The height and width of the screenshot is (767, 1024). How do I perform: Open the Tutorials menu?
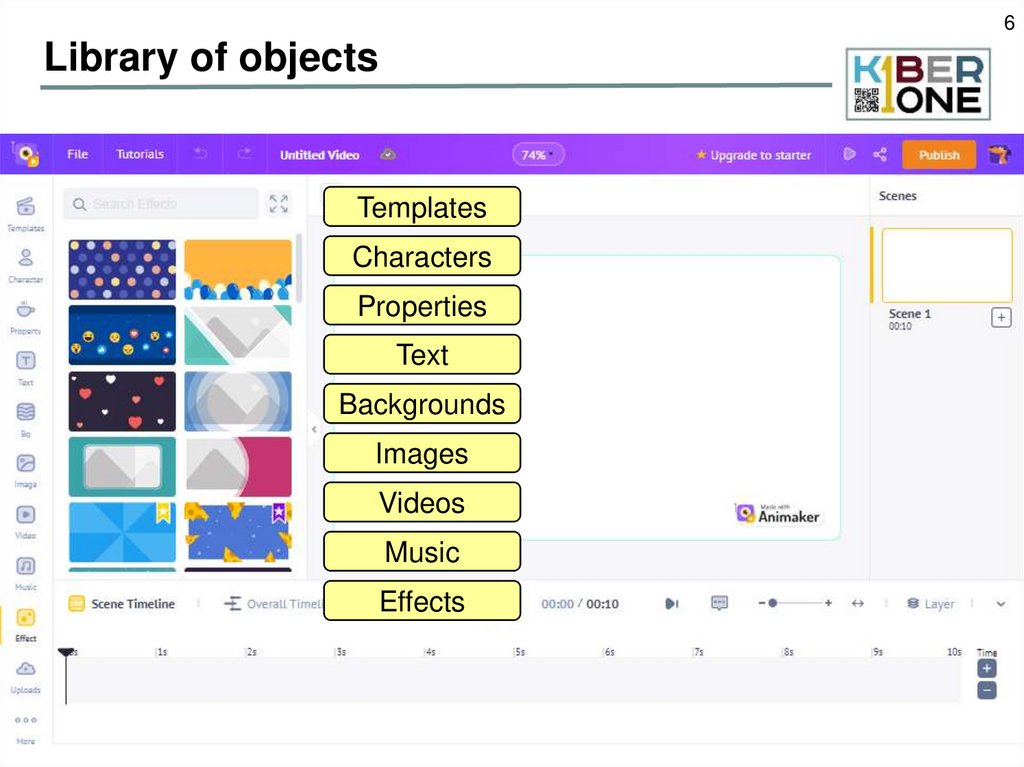pyautogui.click(x=140, y=154)
